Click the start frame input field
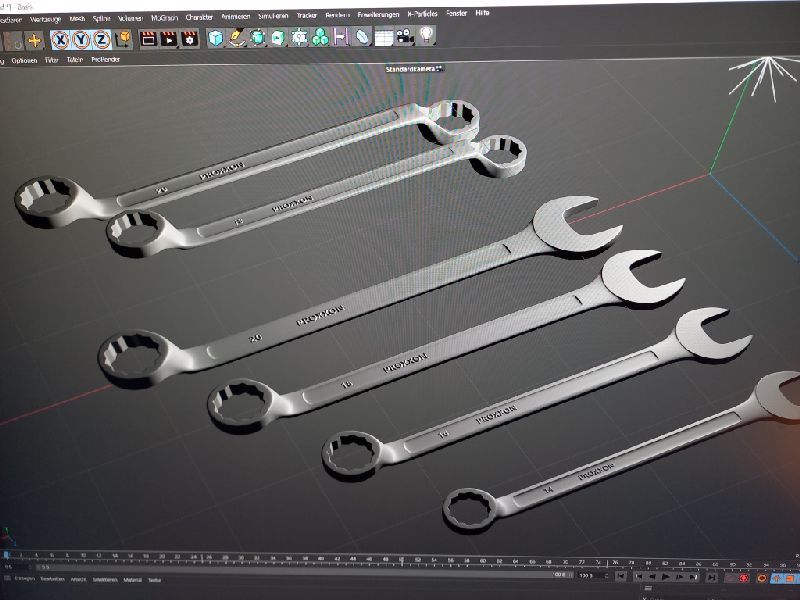Image resolution: width=800 pixels, height=600 pixels. pos(16,566)
